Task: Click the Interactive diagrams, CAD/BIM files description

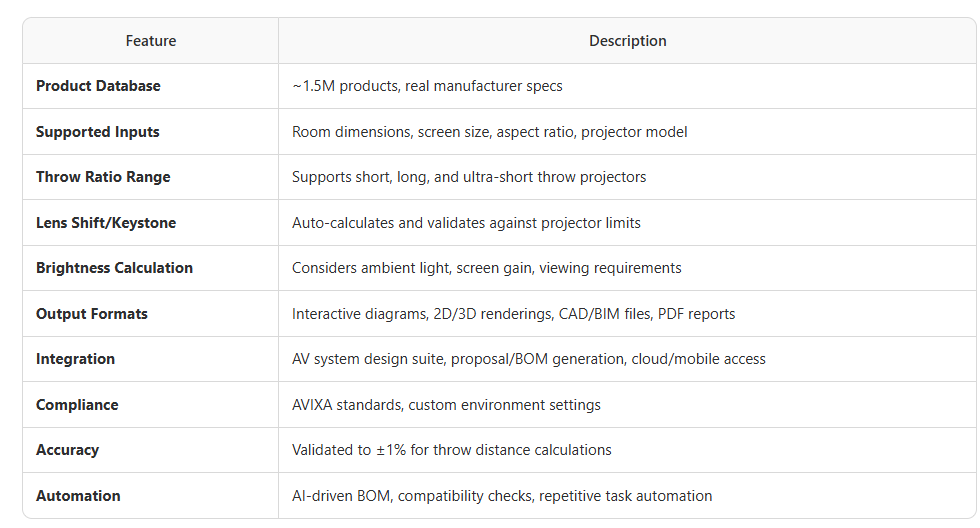Action: pyautogui.click(x=513, y=314)
